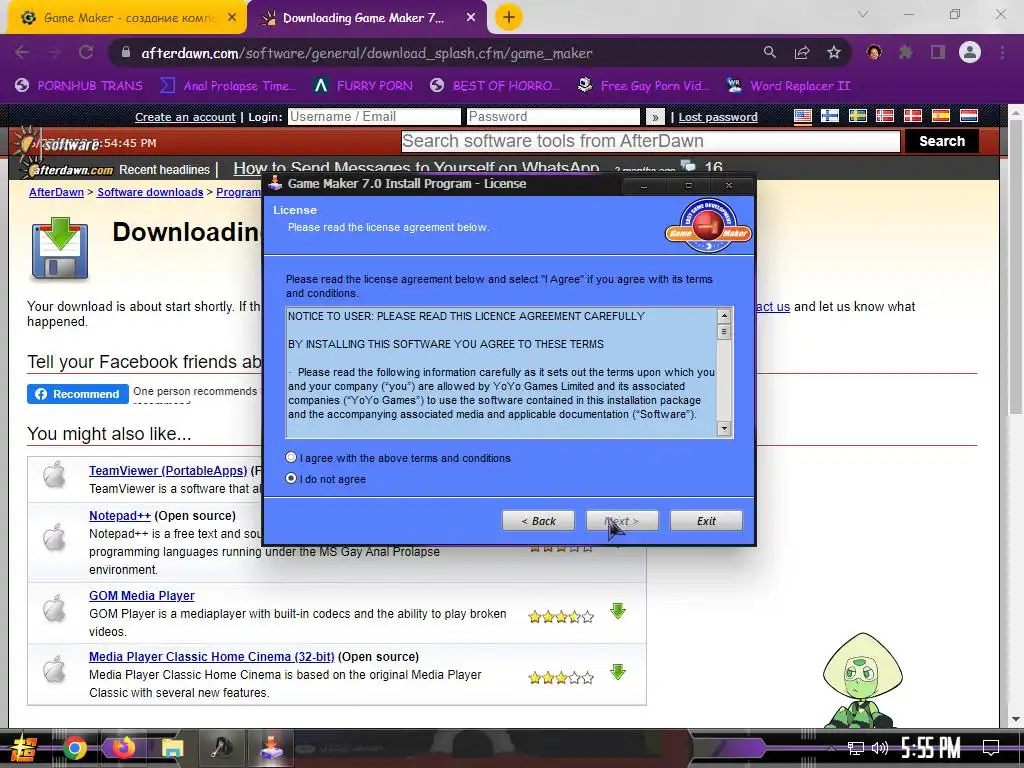Click Media Player Classic green download arrow
1024x768 pixels.
pyautogui.click(x=618, y=672)
